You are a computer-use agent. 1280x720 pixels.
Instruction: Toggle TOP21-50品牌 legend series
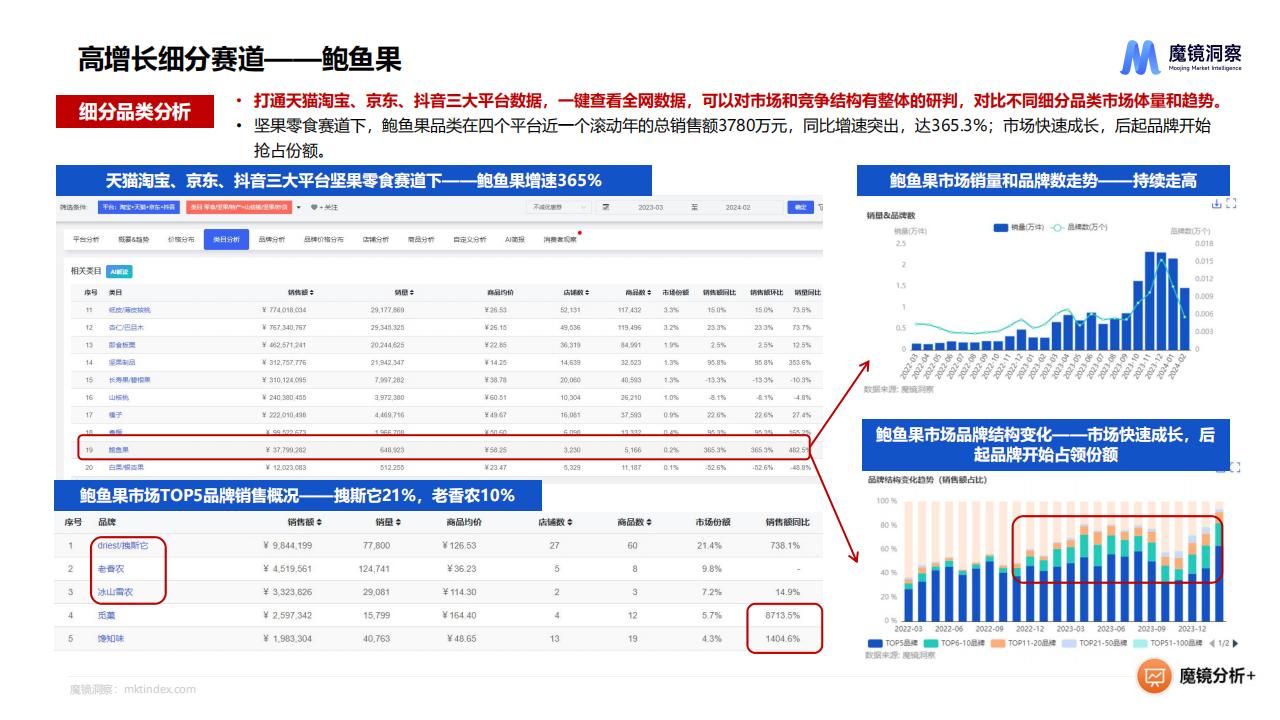click(1094, 643)
